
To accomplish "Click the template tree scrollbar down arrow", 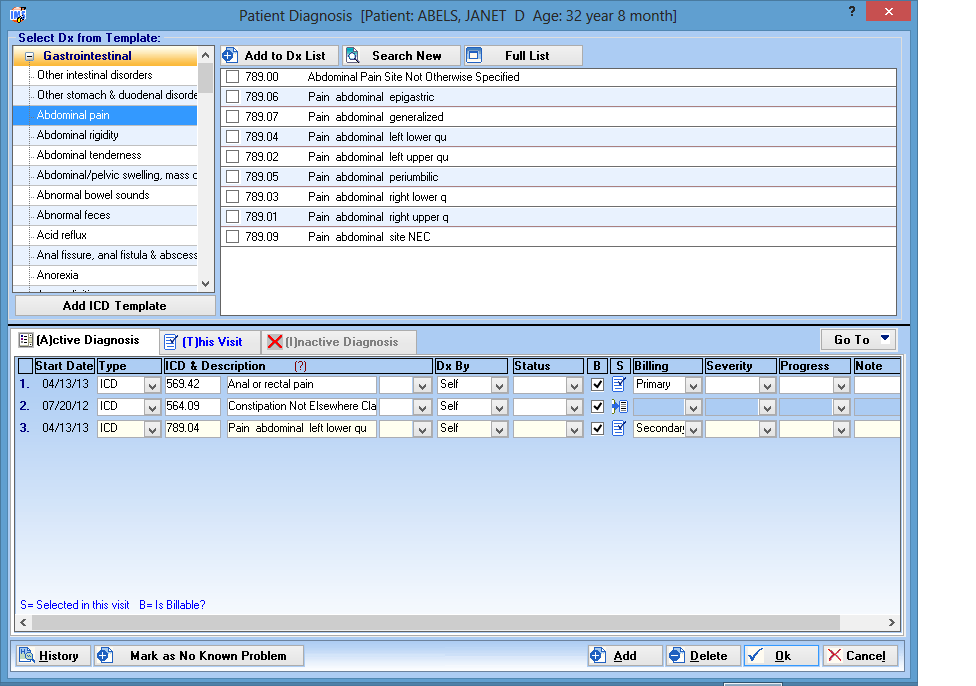I will point(205,284).
